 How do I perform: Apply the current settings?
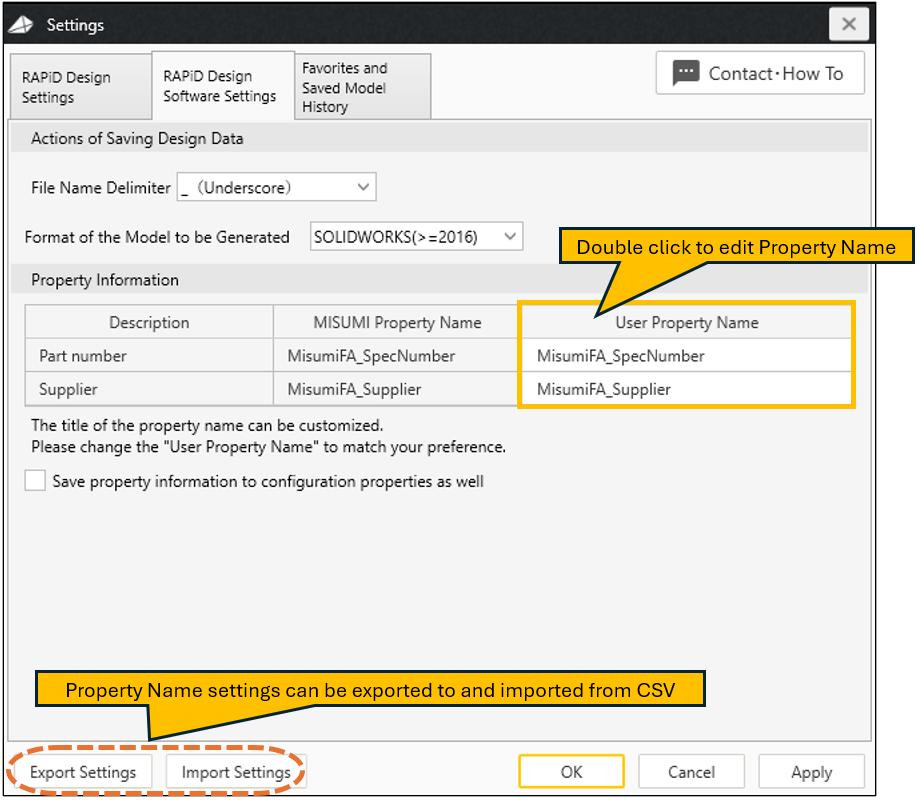[x=811, y=772]
